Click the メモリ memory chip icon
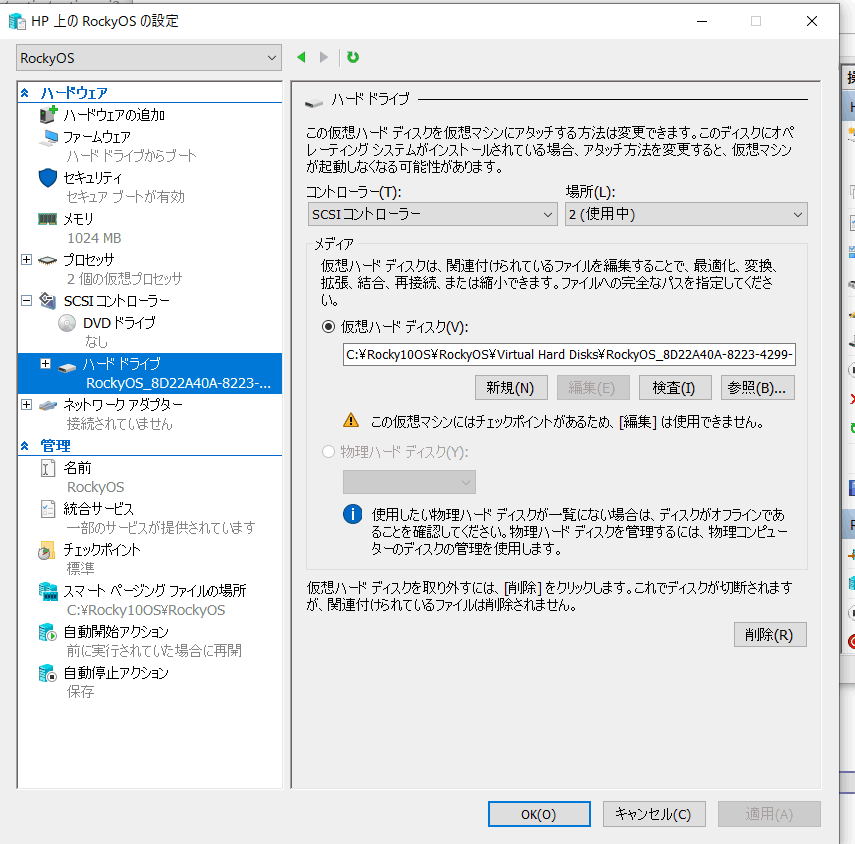Screen dimensions: 855x844 click(47, 219)
